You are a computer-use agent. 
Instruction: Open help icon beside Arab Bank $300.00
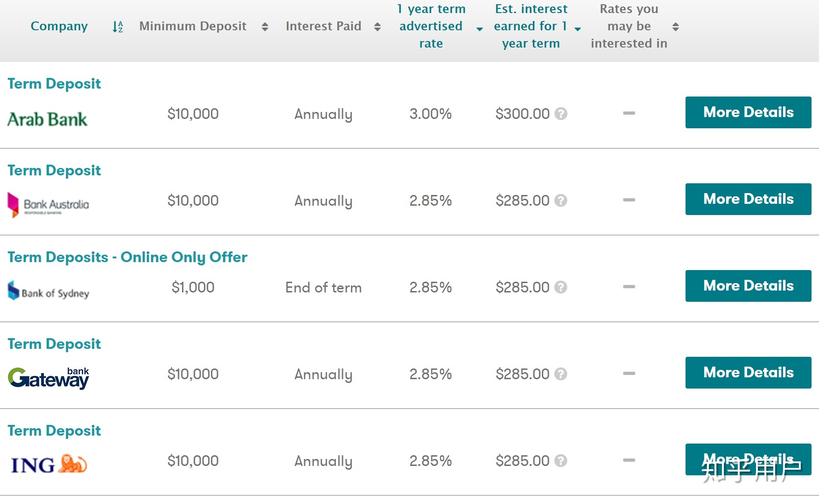point(561,114)
